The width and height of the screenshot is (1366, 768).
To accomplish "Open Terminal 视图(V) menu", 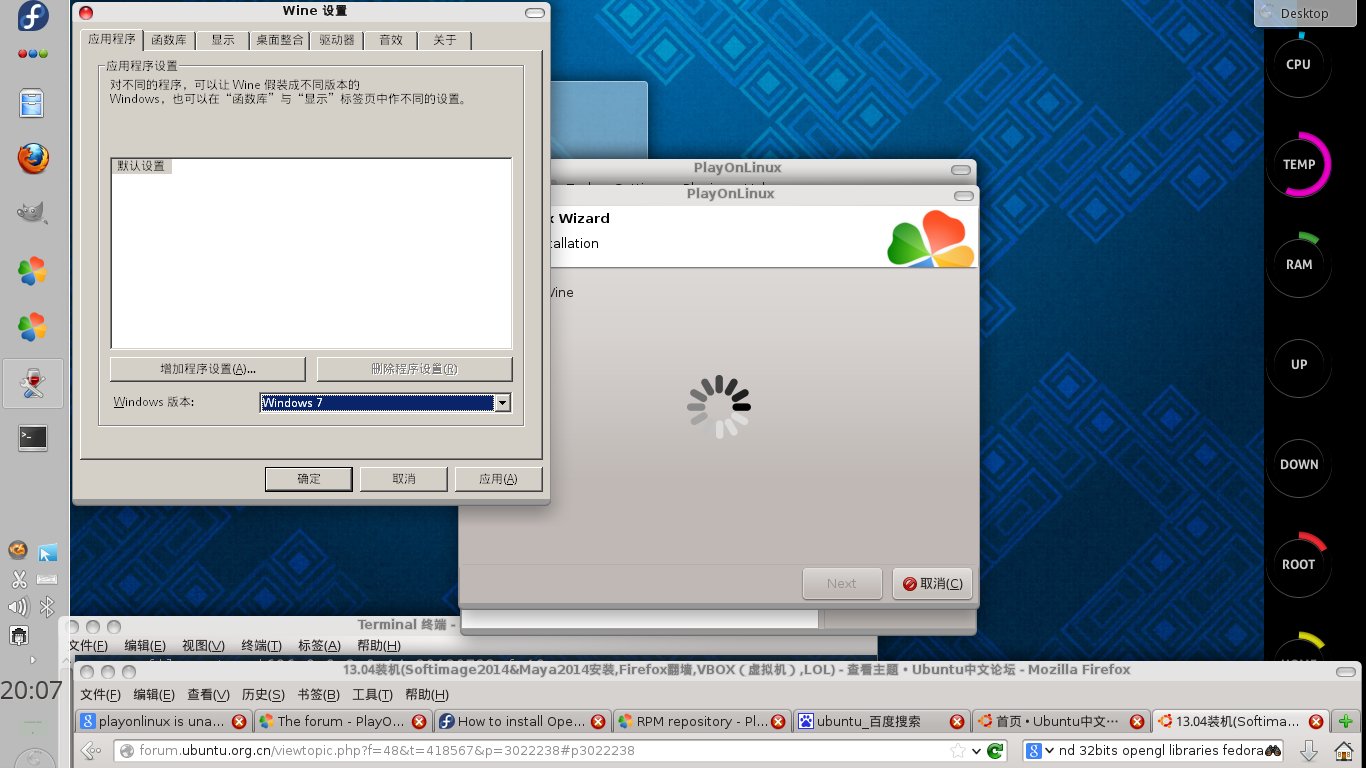I will coord(203,646).
